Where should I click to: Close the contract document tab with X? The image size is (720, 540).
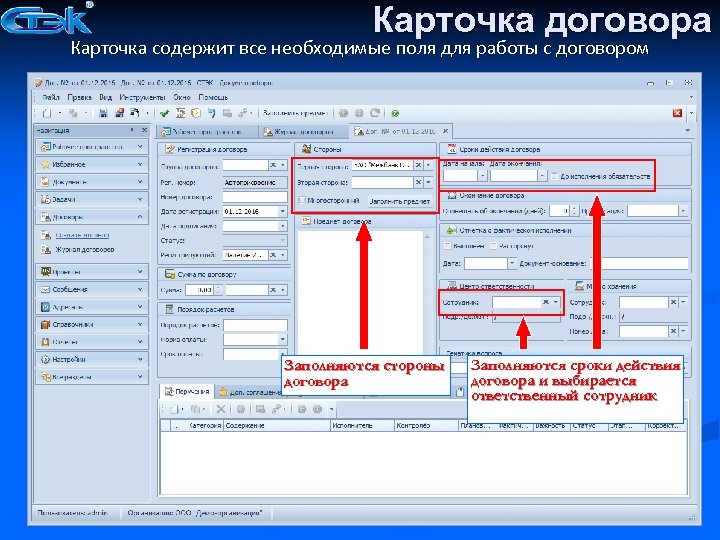point(445,131)
